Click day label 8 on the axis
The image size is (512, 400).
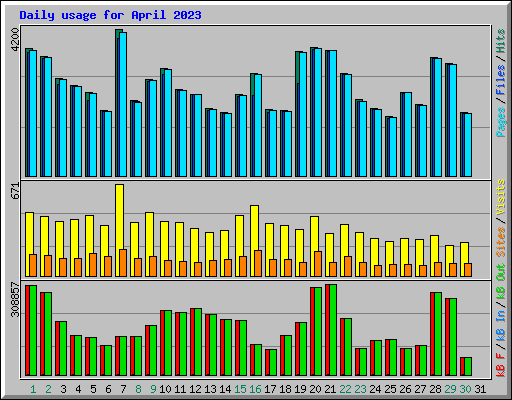(x=138, y=389)
